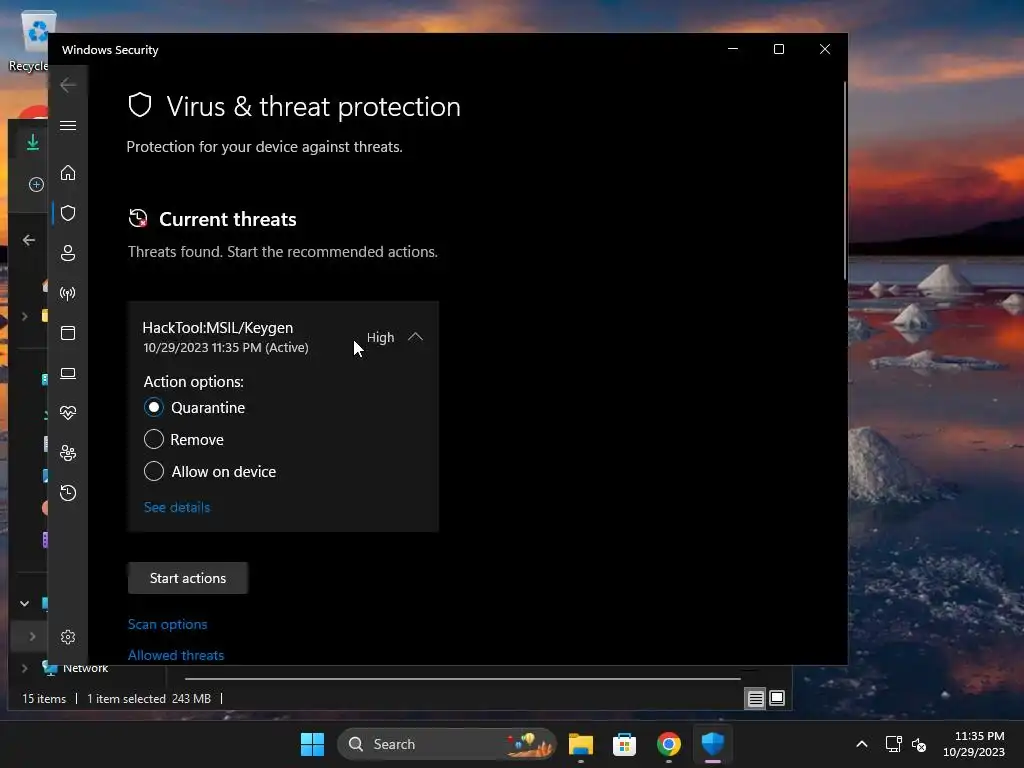
Task: Open the Recycle Bin desktop icon
Action: [x=33, y=40]
